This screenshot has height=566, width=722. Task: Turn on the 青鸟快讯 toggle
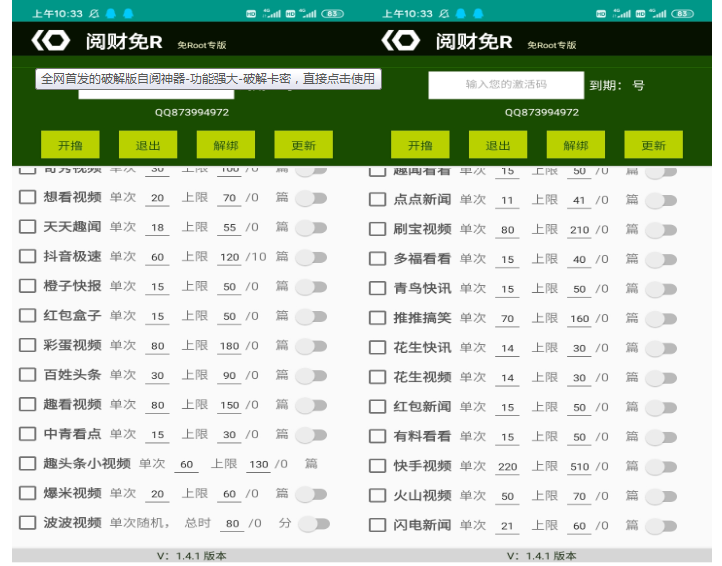click(661, 289)
